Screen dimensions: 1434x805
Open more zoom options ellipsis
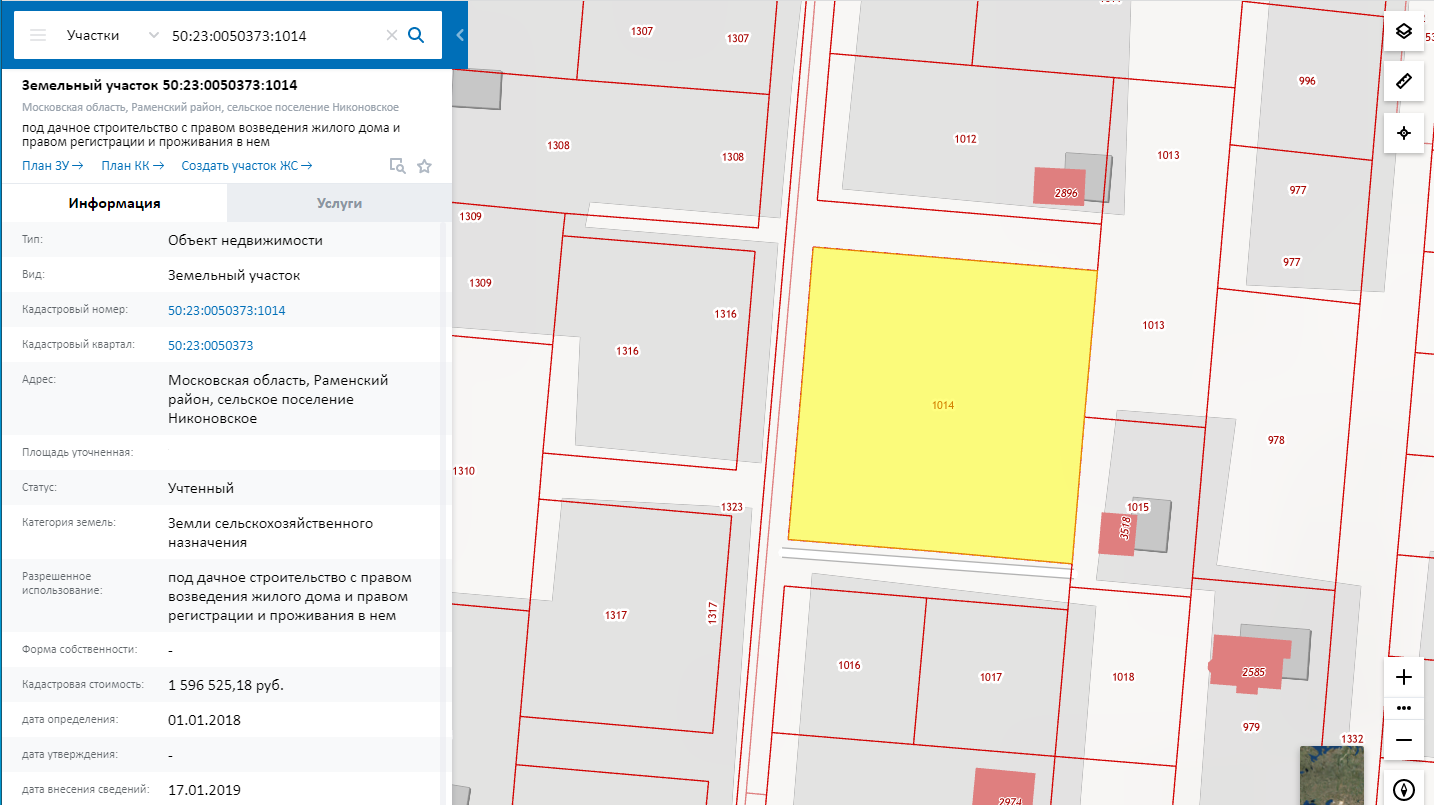point(1403,708)
